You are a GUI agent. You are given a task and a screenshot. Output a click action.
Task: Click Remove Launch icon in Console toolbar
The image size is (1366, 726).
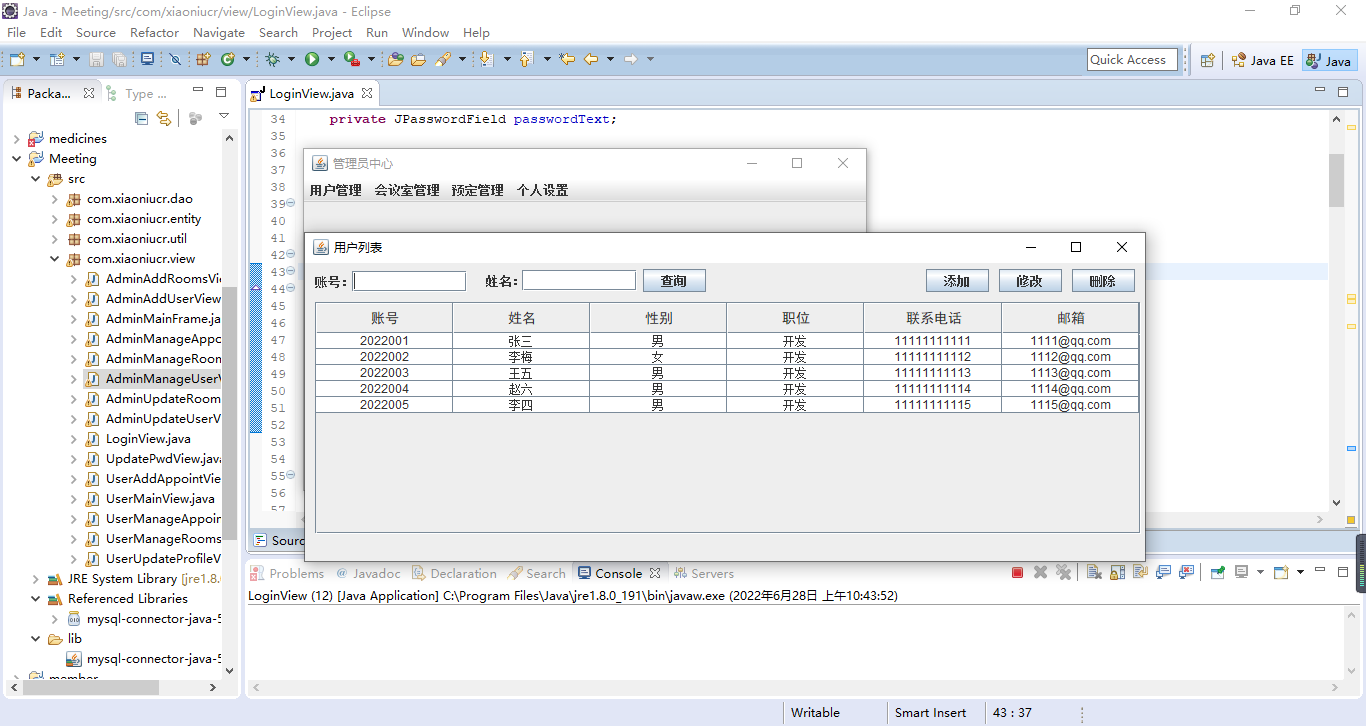coord(1040,573)
